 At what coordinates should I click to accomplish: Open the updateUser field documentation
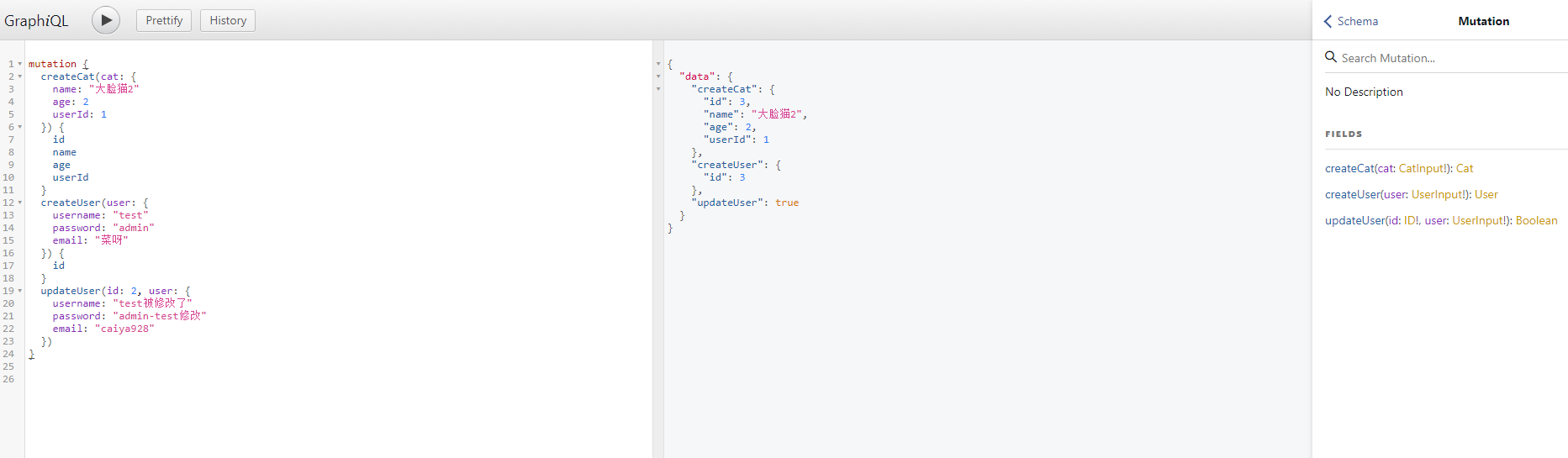[x=1355, y=220]
